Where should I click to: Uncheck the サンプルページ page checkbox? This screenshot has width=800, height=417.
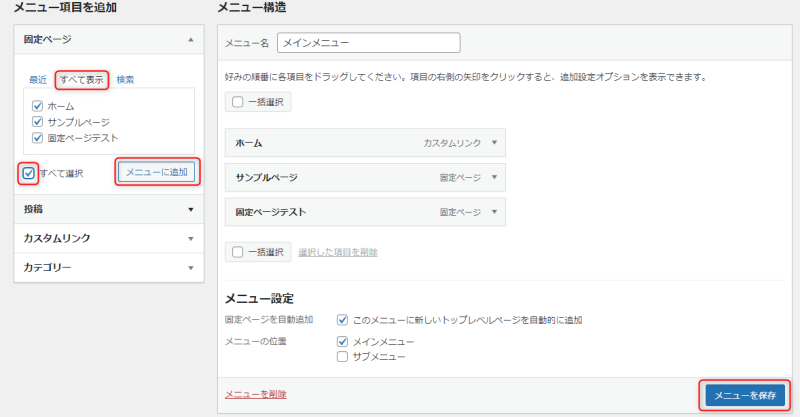coord(38,122)
